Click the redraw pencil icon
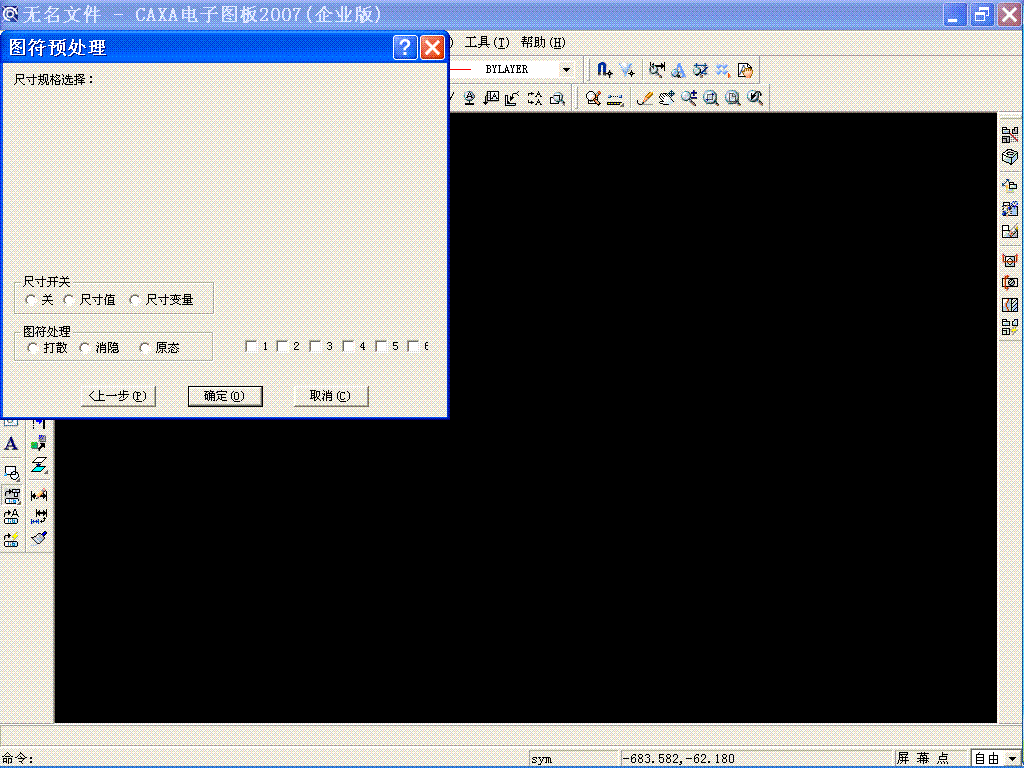Image resolution: width=1024 pixels, height=768 pixels. point(645,98)
